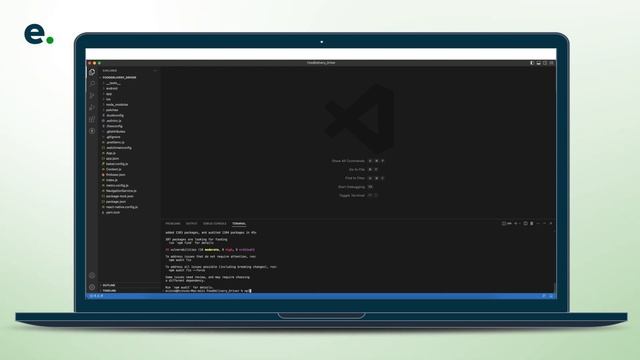This screenshot has height=360, width=640.
Task: Open app.json in the Explorer
Action: pyautogui.click(x=112, y=158)
